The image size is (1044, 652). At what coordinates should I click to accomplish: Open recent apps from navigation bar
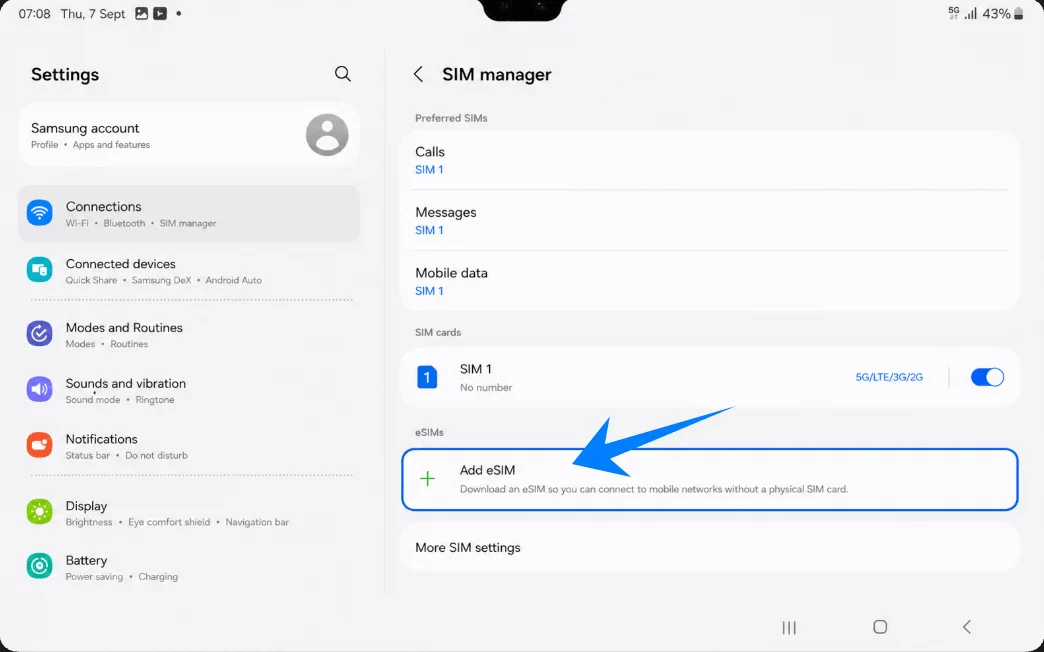[x=789, y=627]
